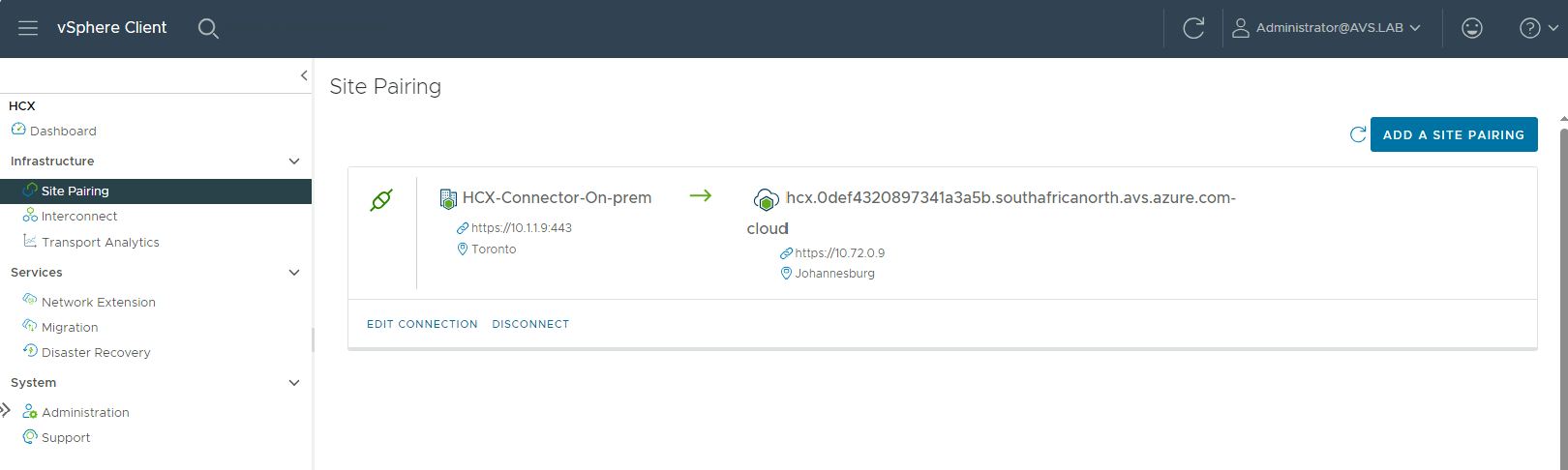Click ADD A SITE PAIRING button
The width and height of the screenshot is (1568, 470).
point(1454,134)
